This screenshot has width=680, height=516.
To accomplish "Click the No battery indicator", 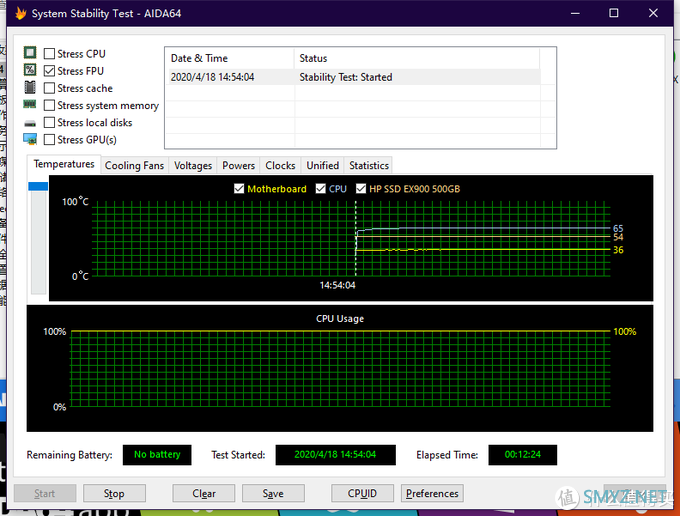I will [157, 454].
